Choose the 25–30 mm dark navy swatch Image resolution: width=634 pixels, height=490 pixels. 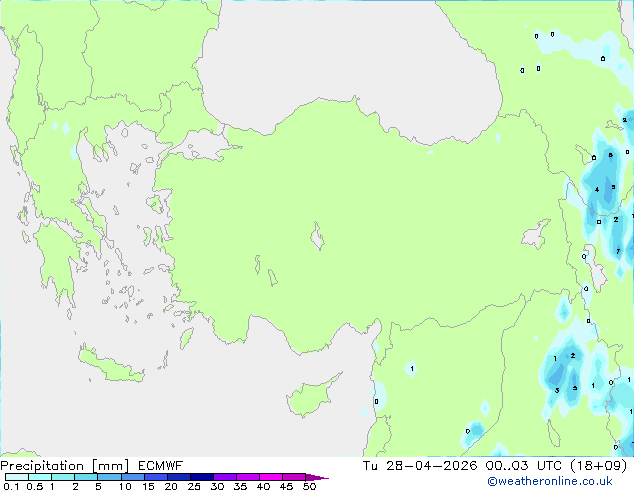pyautogui.click(x=201, y=477)
